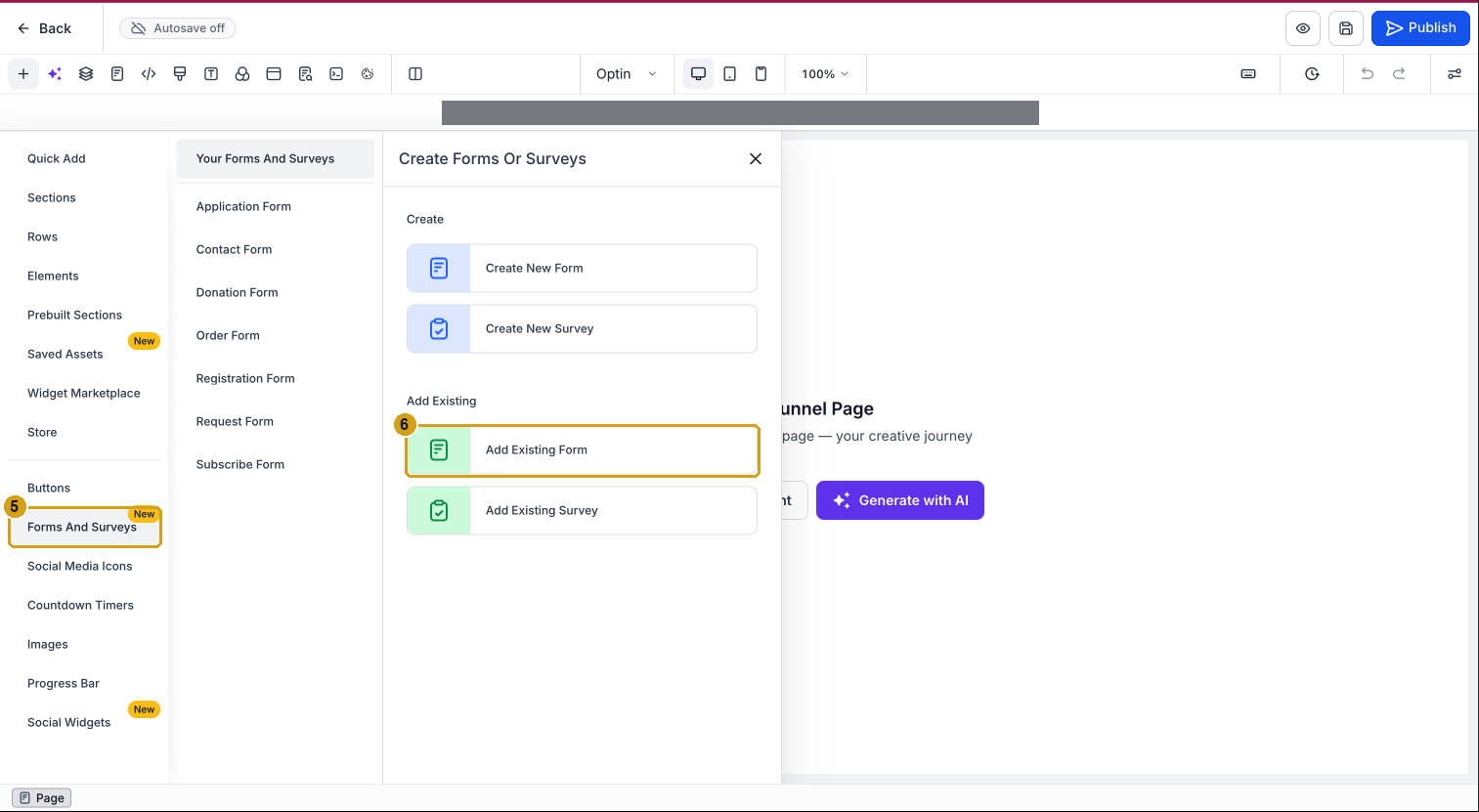Click the split column layout icon
This screenshot has height=812, width=1479.
point(415,74)
